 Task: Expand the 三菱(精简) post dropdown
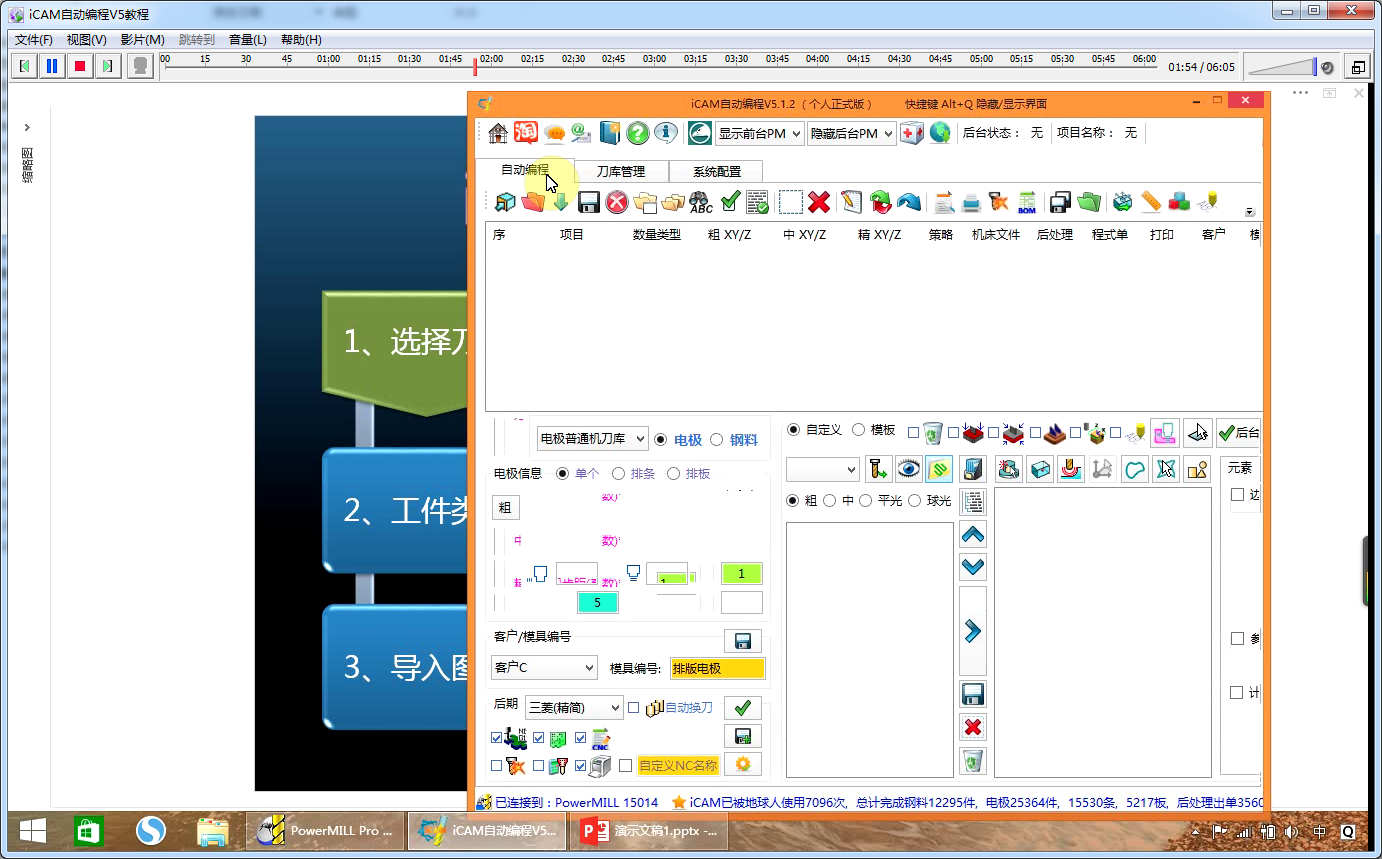tap(574, 707)
